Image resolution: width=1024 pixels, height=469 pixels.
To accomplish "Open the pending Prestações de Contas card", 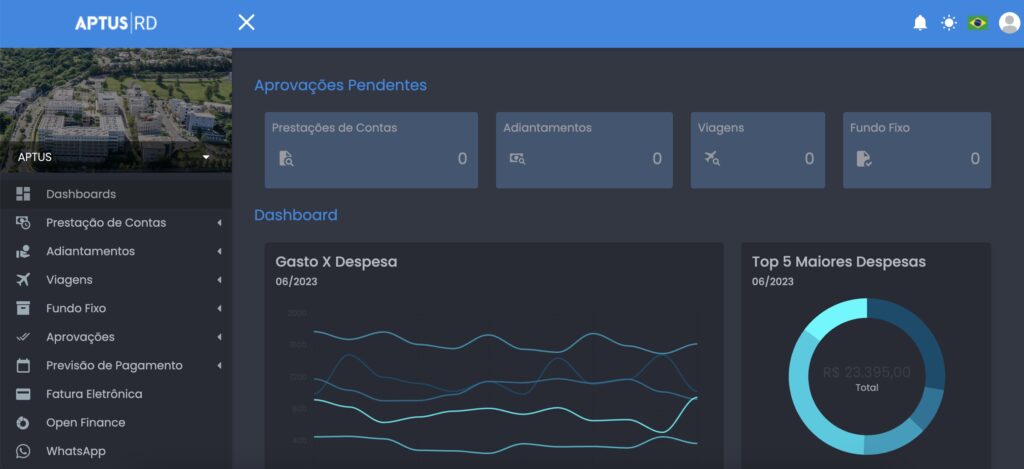I will click(x=372, y=150).
